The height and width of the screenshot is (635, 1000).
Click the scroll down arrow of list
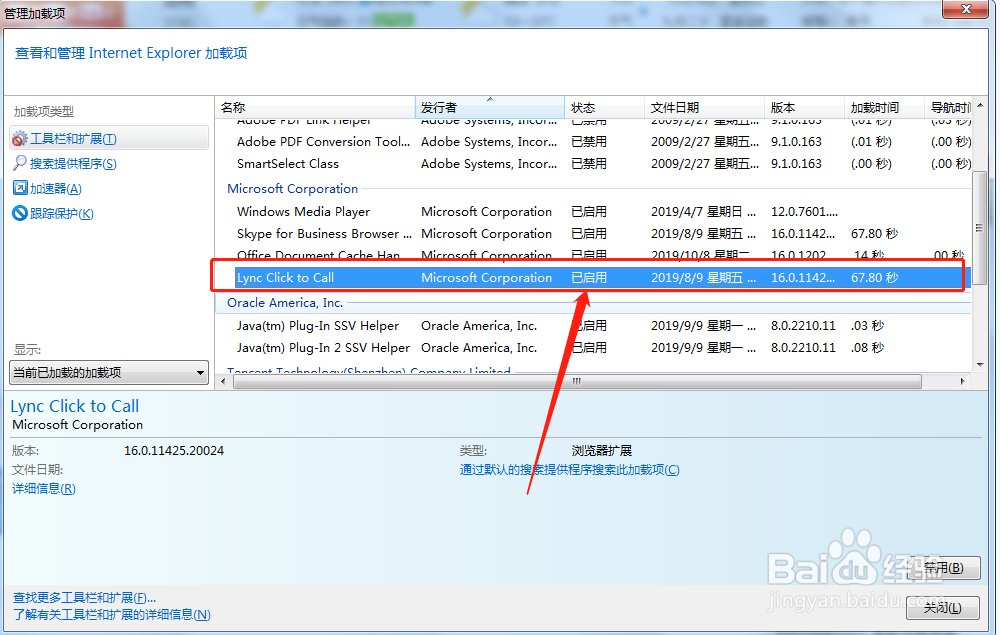[x=980, y=365]
